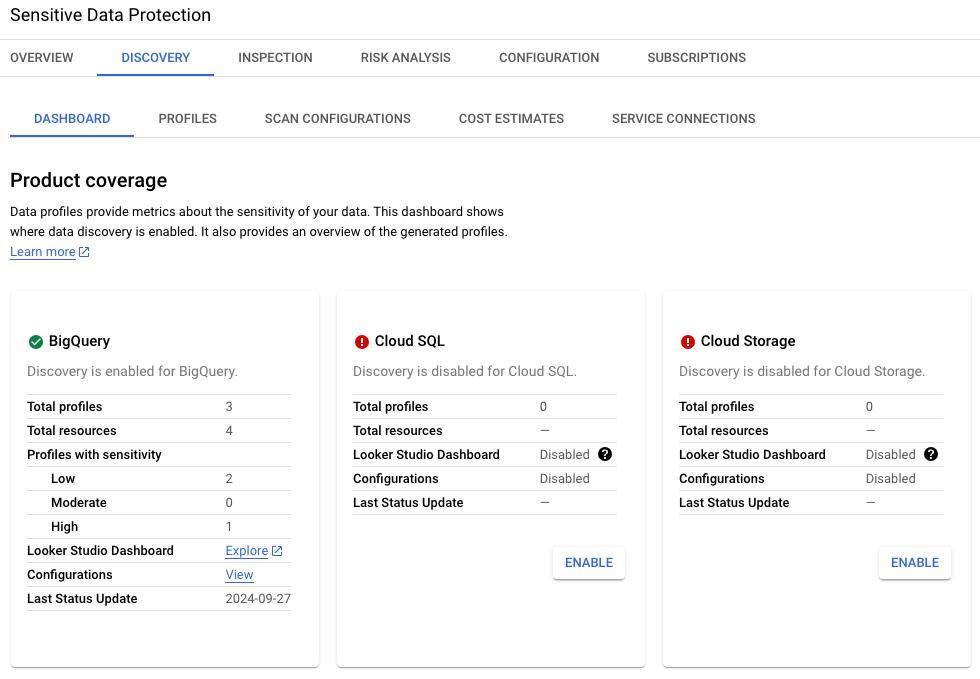This screenshot has width=980, height=679.
Task: Click the red alert icon beside Cloud SQL
Action: click(361, 341)
